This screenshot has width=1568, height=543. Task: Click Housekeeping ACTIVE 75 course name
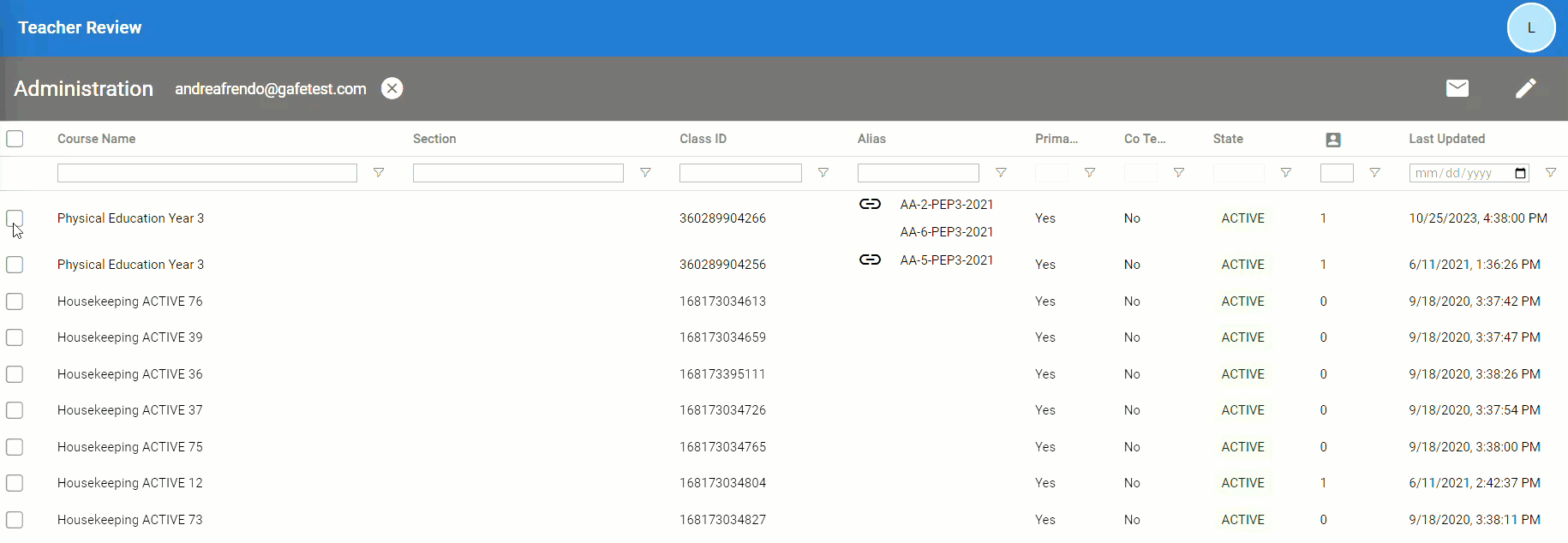click(130, 447)
